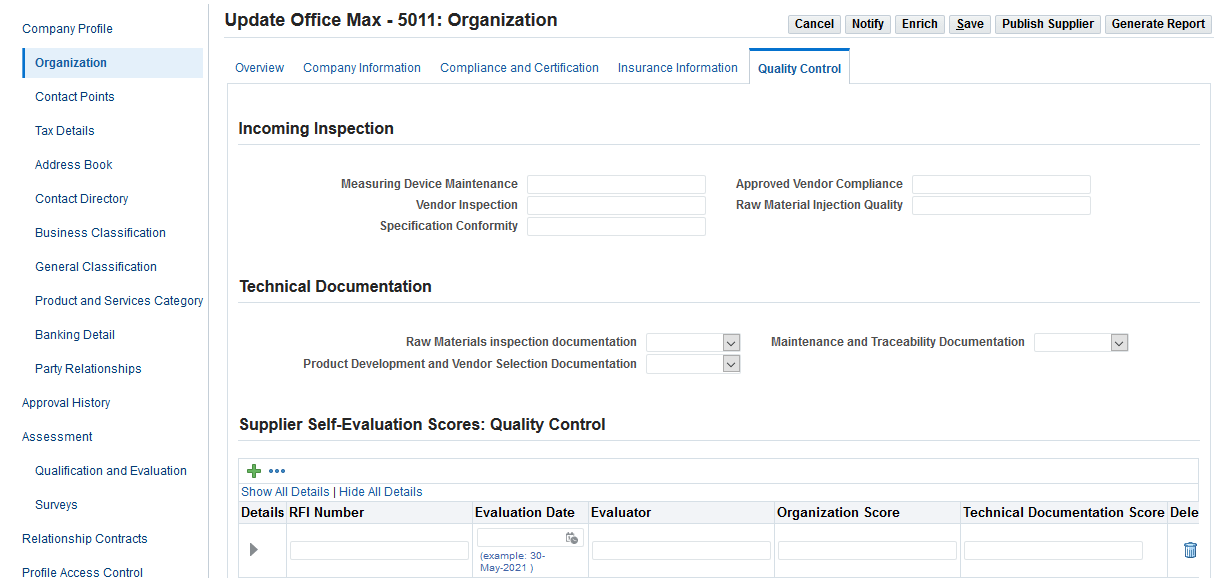Open the Insurance Information tab
1219x578 pixels.
pyautogui.click(x=678, y=68)
